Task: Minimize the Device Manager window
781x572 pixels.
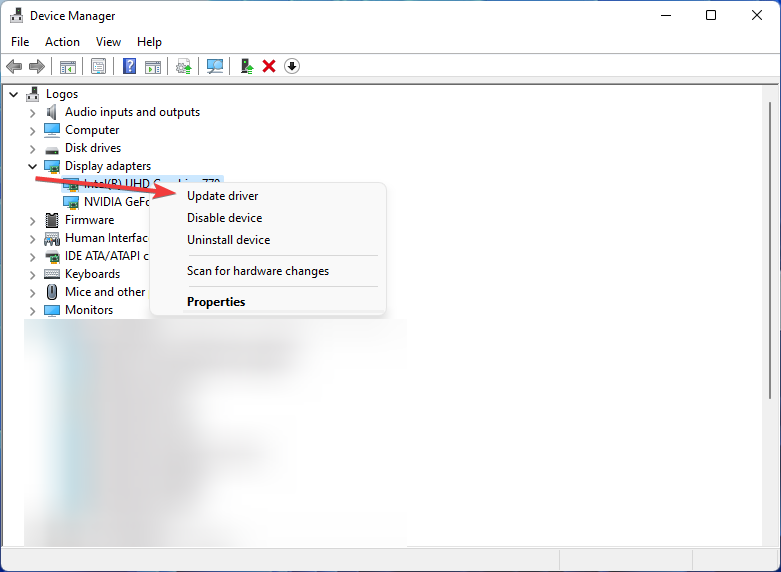Action: (666, 15)
